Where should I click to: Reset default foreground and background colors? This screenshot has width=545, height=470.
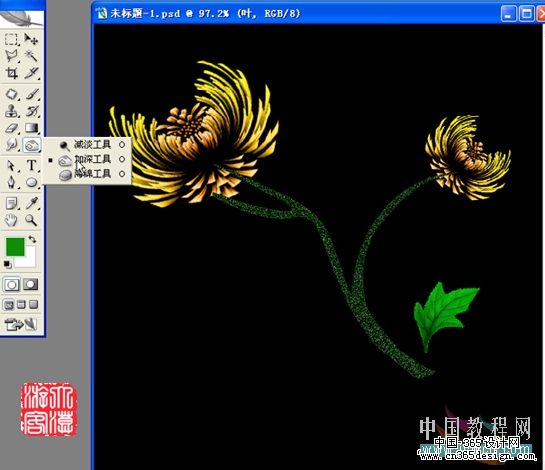(x=7, y=265)
